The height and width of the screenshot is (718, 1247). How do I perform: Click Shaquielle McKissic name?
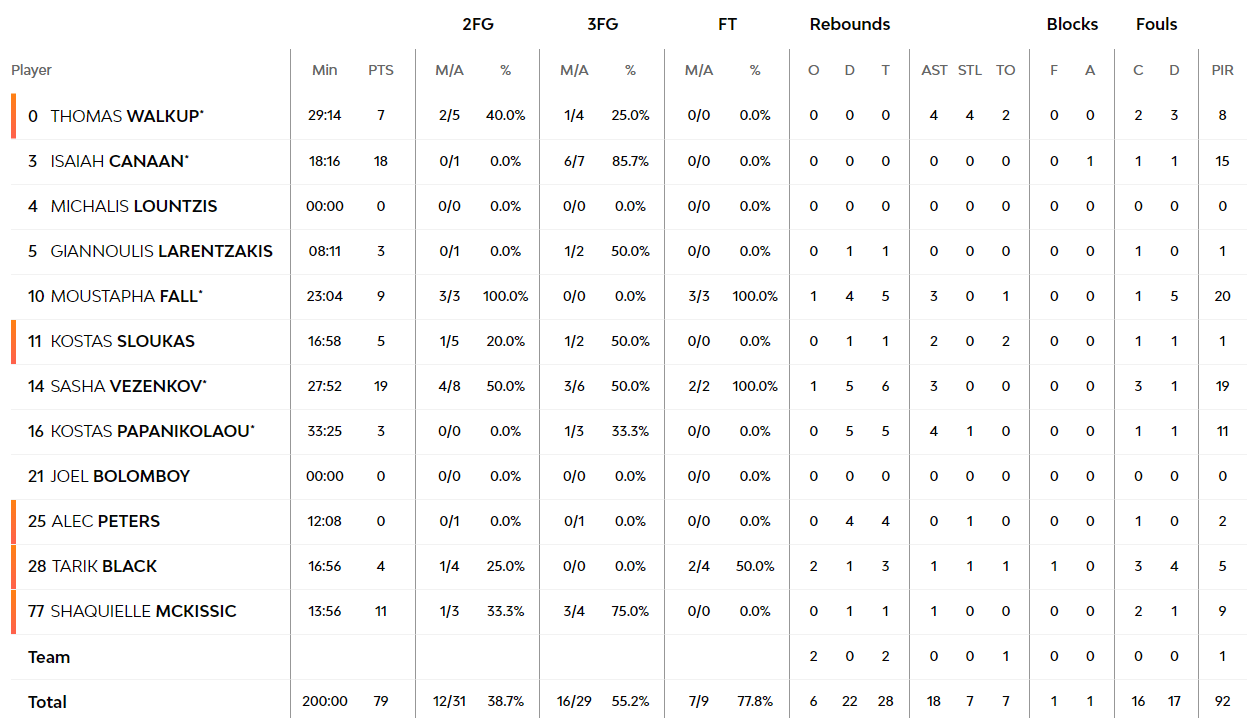point(143,611)
